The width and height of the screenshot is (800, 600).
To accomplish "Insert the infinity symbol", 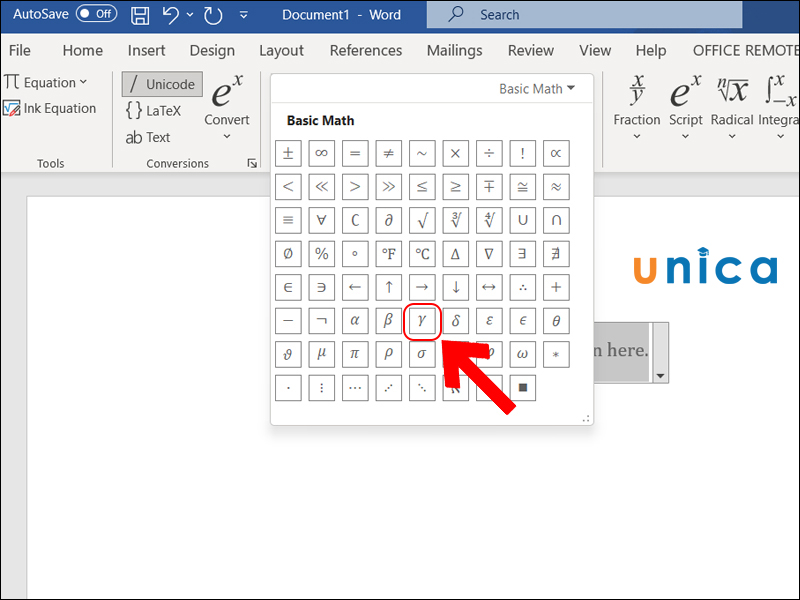I will 321,153.
